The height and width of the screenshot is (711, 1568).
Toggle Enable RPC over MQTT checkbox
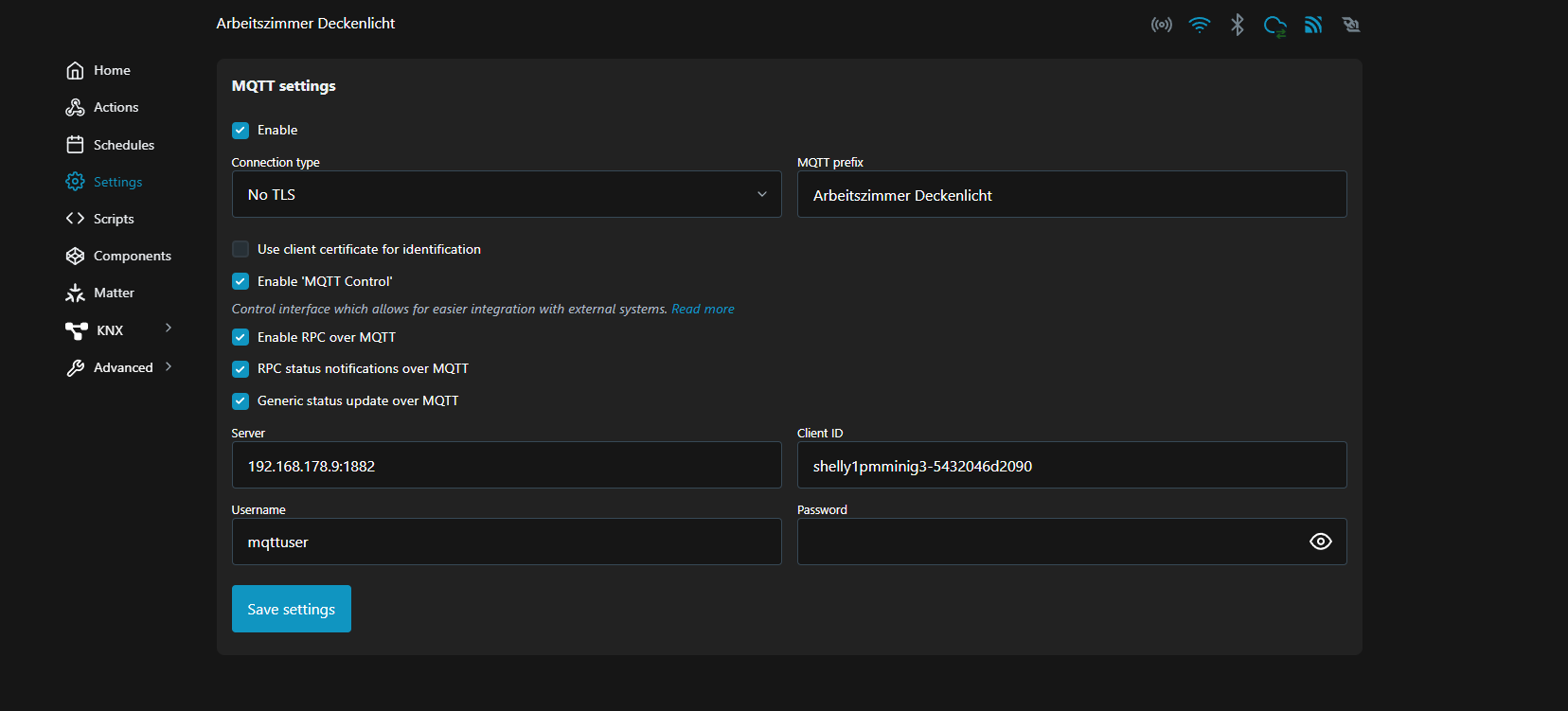(241, 337)
